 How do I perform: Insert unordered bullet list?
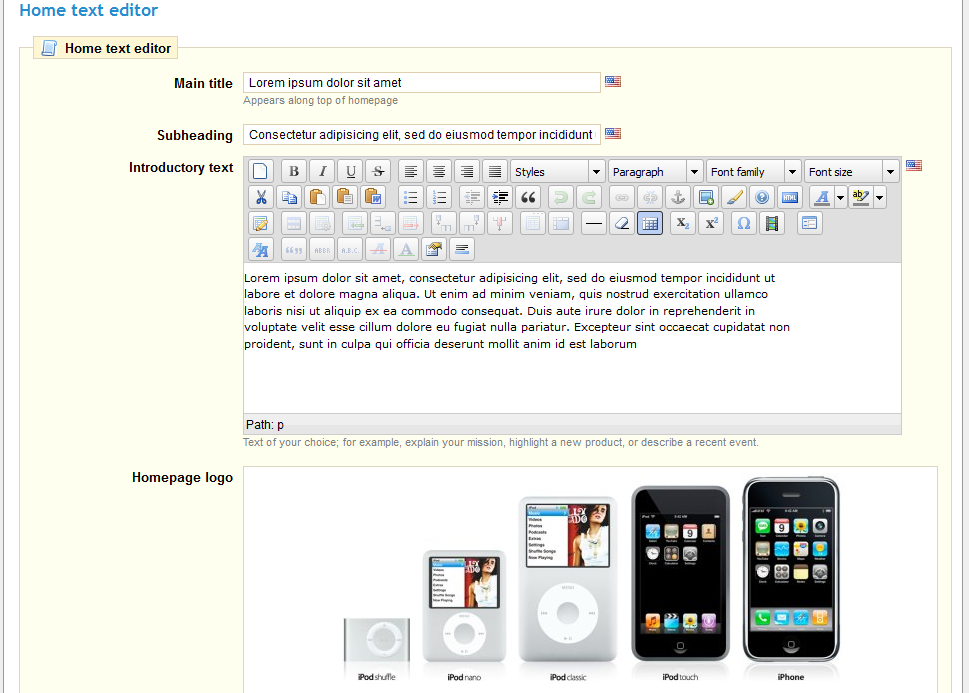(410, 198)
